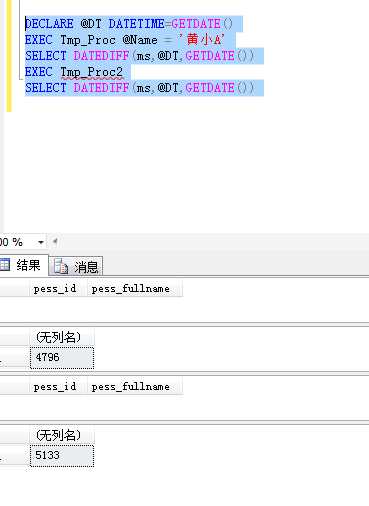
Task: Click the document icon on 消息 tab
Action: 61,266
